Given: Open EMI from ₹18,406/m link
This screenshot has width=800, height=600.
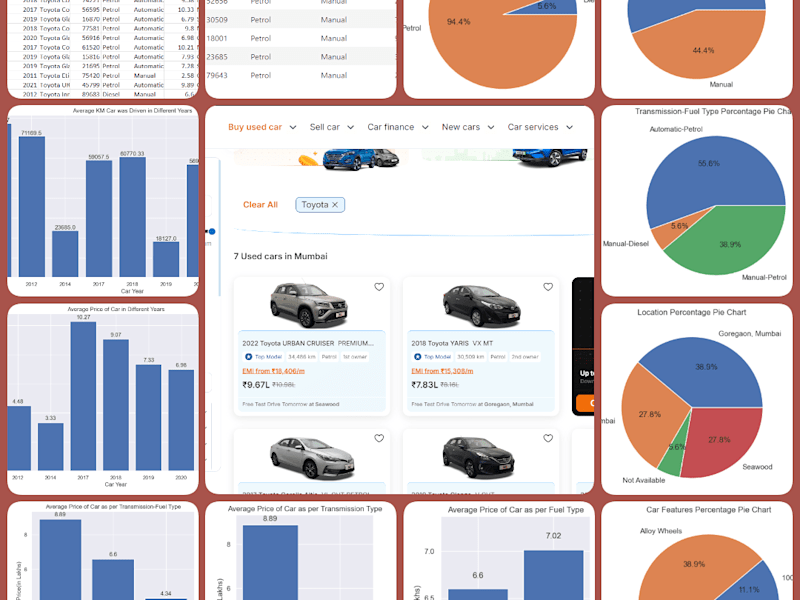Looking at the screenshot, I should [x=273, y=371].
